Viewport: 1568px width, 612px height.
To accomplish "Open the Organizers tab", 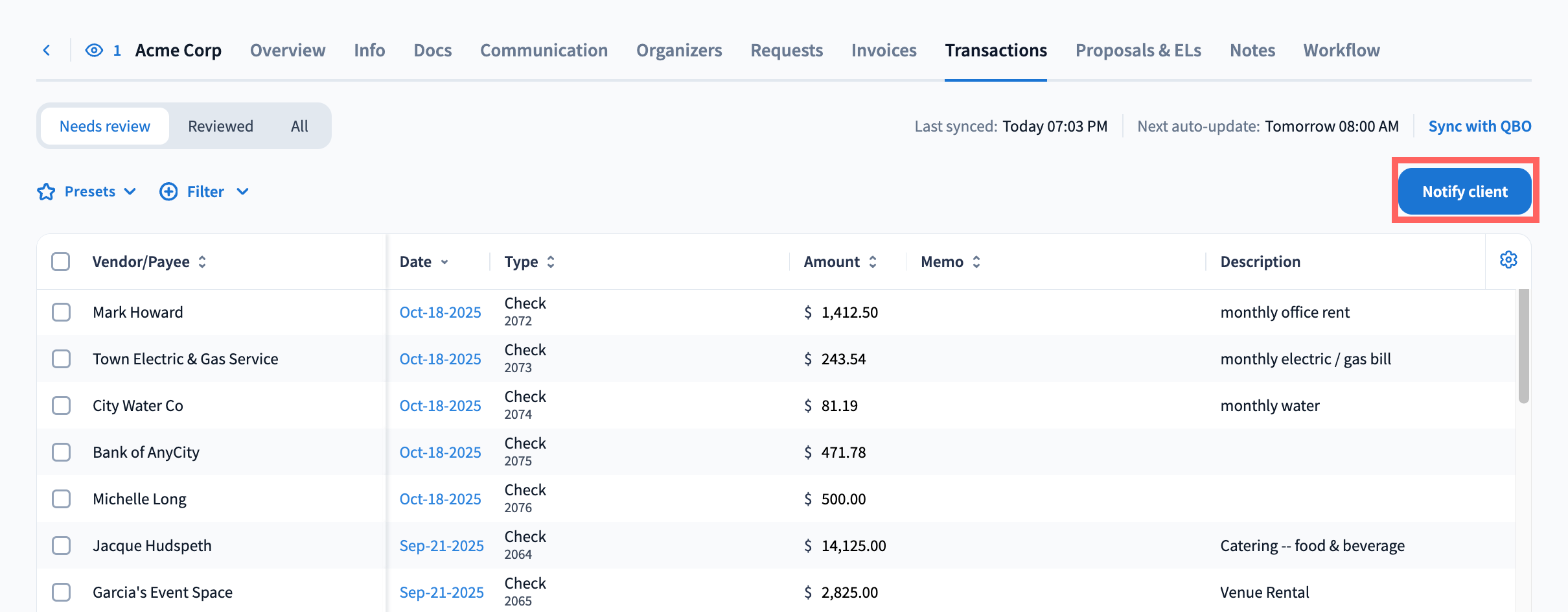I will click(x=679, y=50).
